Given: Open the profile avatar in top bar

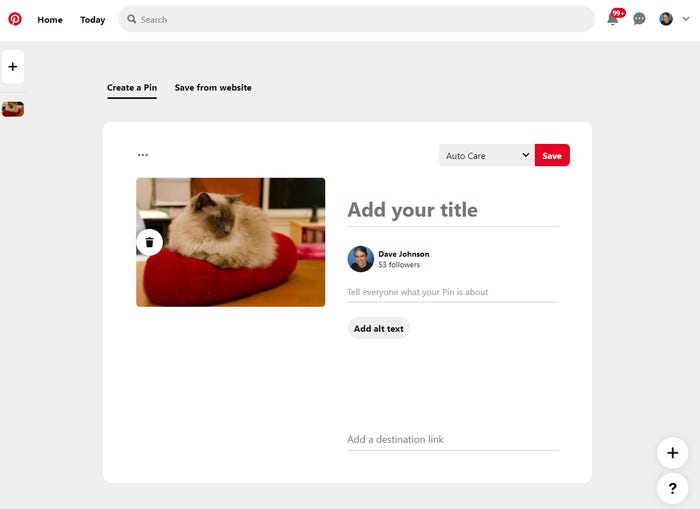Looking at the screenshot, I should (666, 19).
